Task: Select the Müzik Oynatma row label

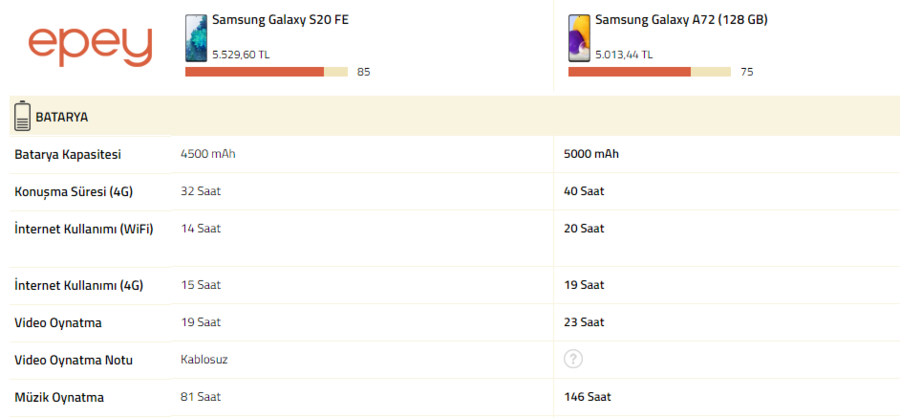Action: pos(59,397)
